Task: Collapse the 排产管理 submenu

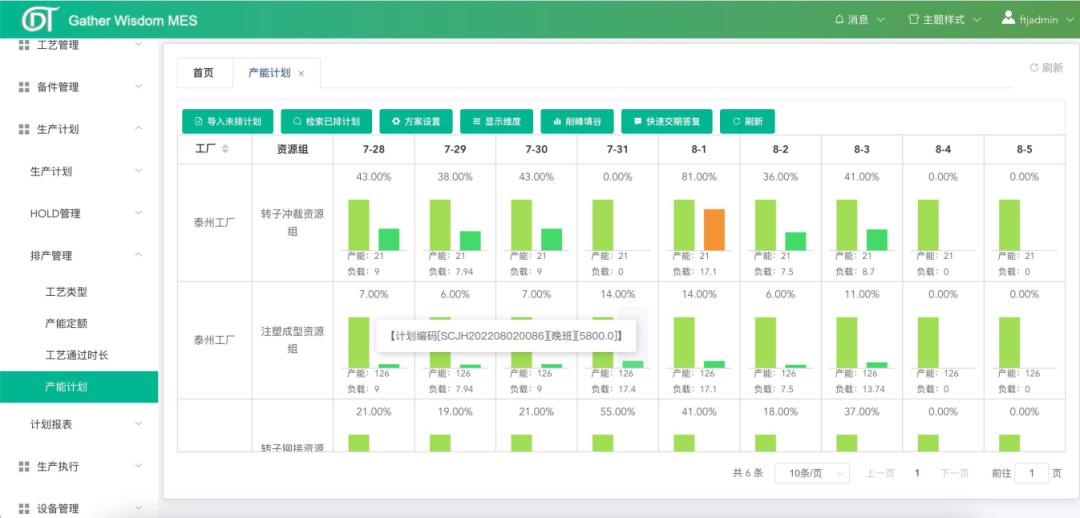Action: click(138, 255)
